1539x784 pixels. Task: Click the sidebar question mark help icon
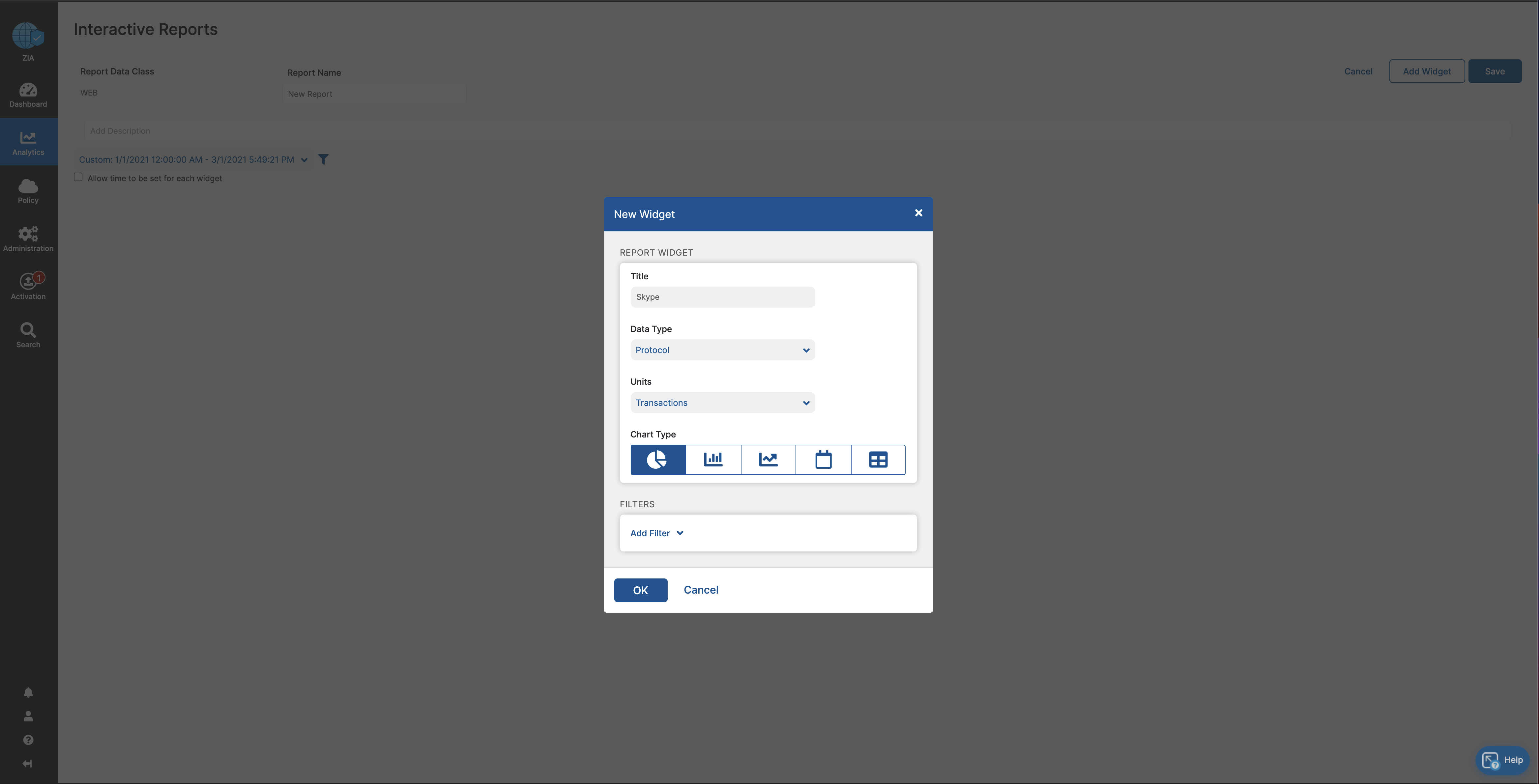click(28, 740)
